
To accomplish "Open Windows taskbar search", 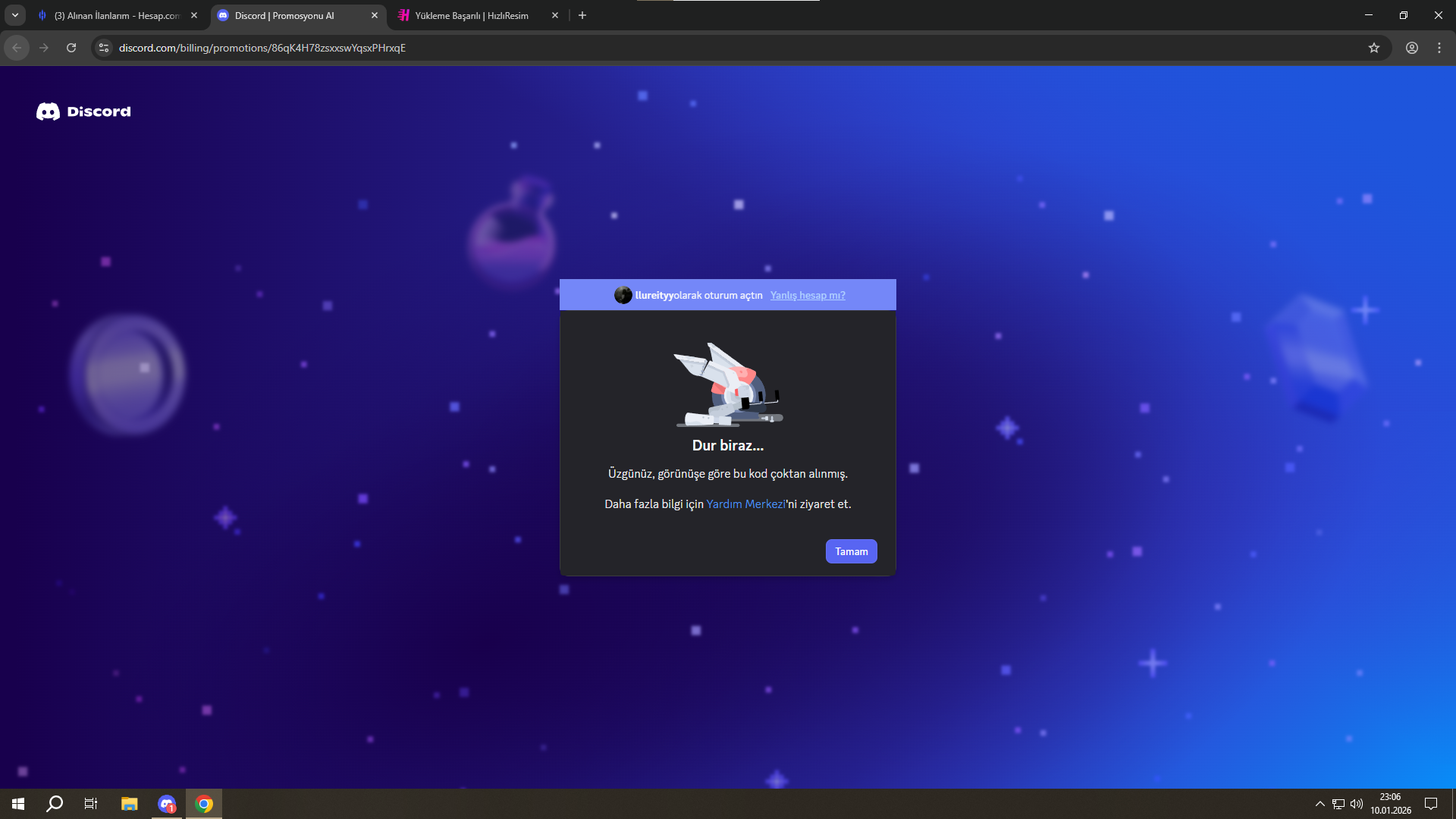I will 55,804.
